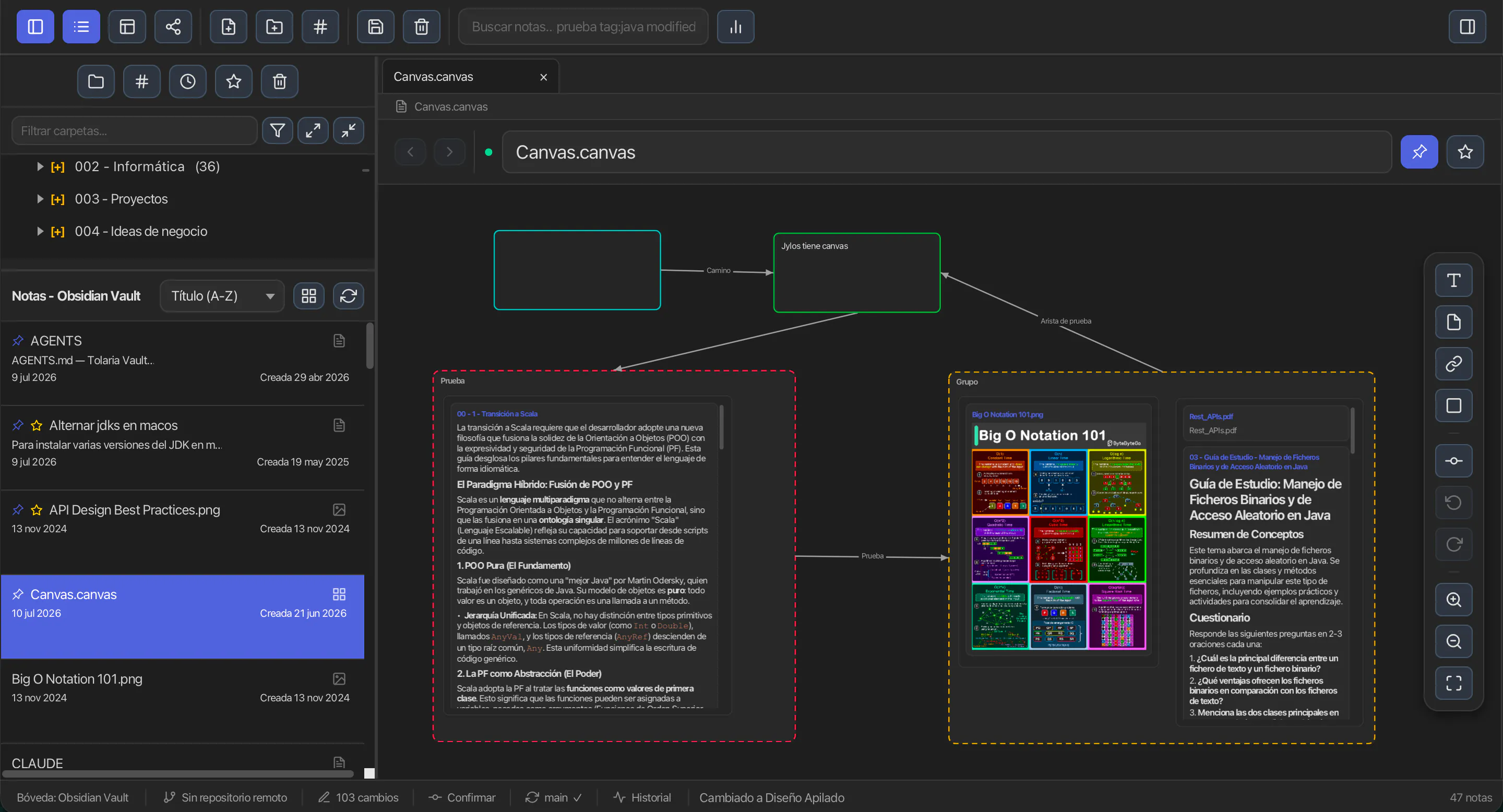This screenshot has height=812, width=1503.
Task: Navigate forward with right chevron
Action: (x=449, y=152)
